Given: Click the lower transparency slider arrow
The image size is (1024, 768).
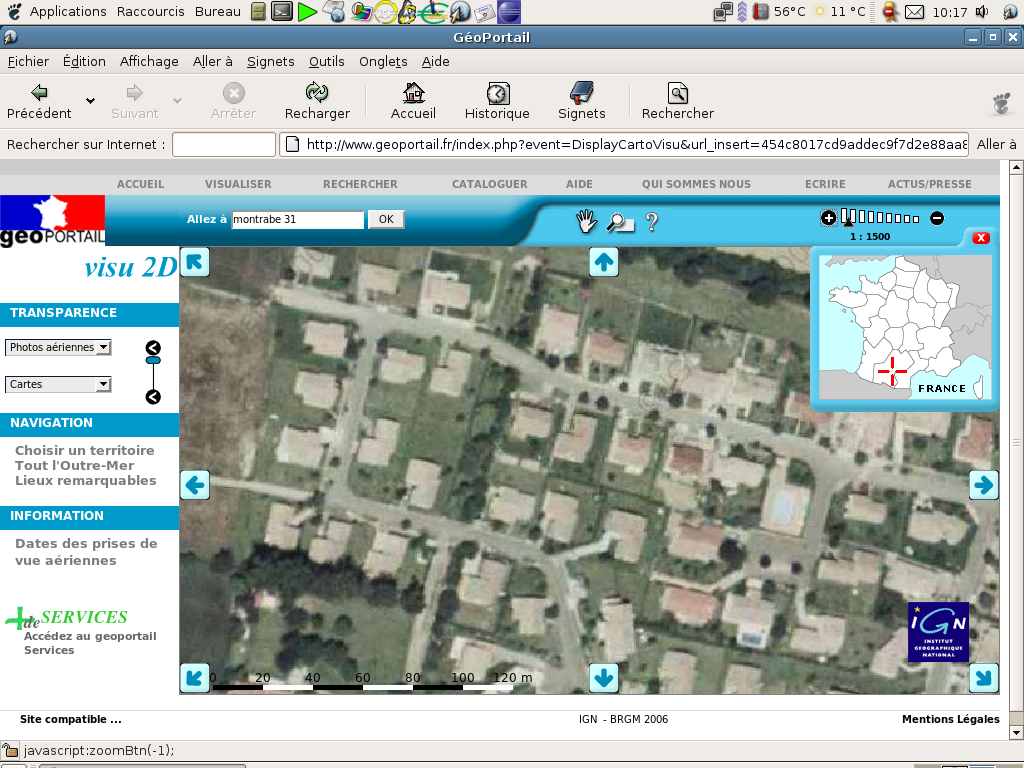Looking at the screenshot, I should pos(153,396).
